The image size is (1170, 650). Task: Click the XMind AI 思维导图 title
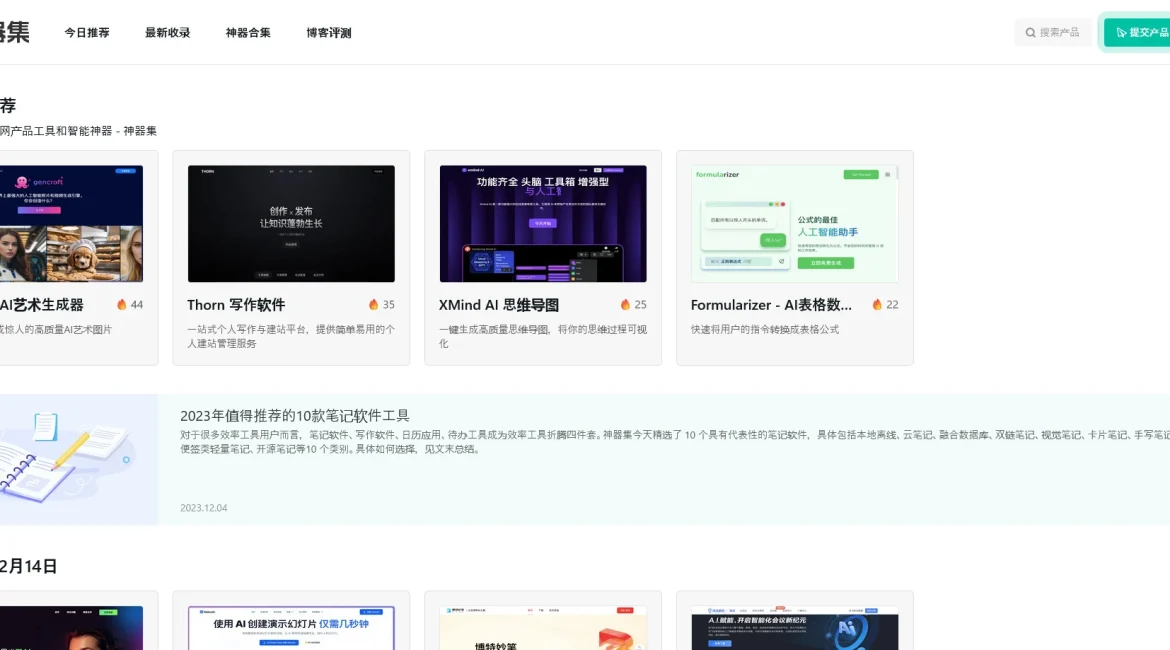[x=498, y=304]
